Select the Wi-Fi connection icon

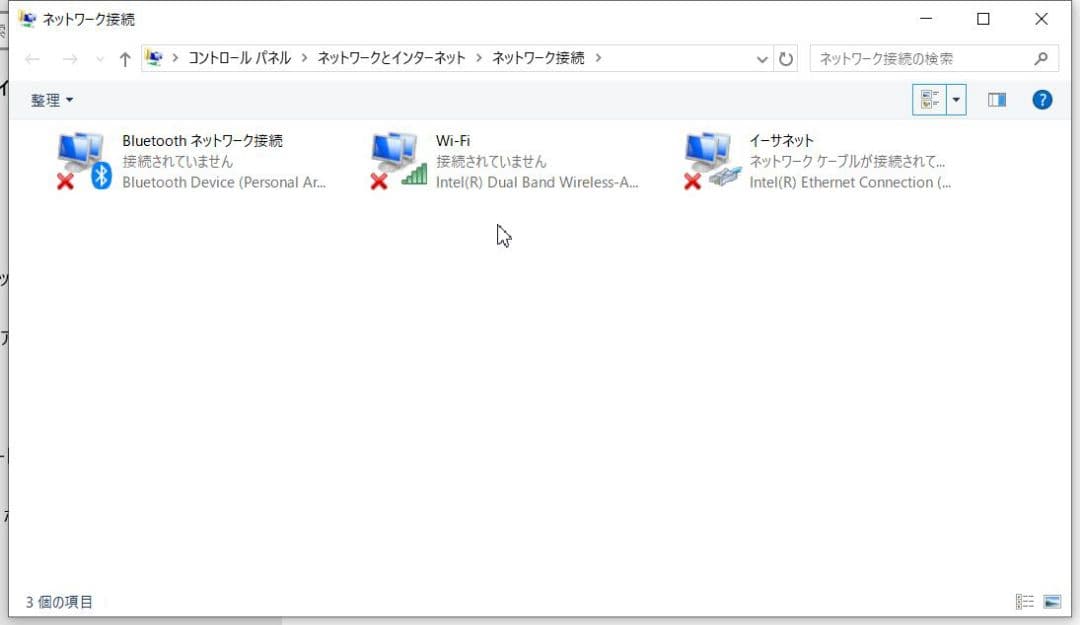pos(398,155)
